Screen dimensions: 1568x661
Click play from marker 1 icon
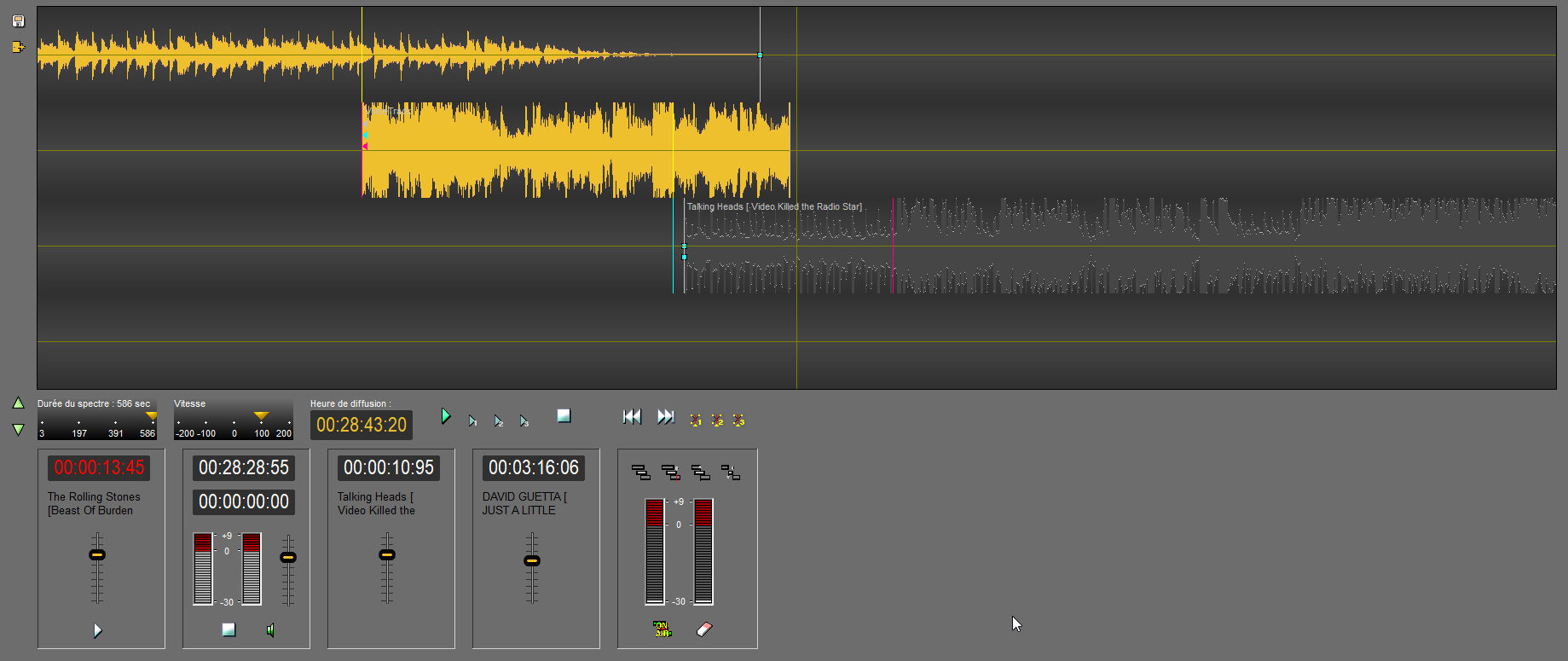click(x=472, y=420)
